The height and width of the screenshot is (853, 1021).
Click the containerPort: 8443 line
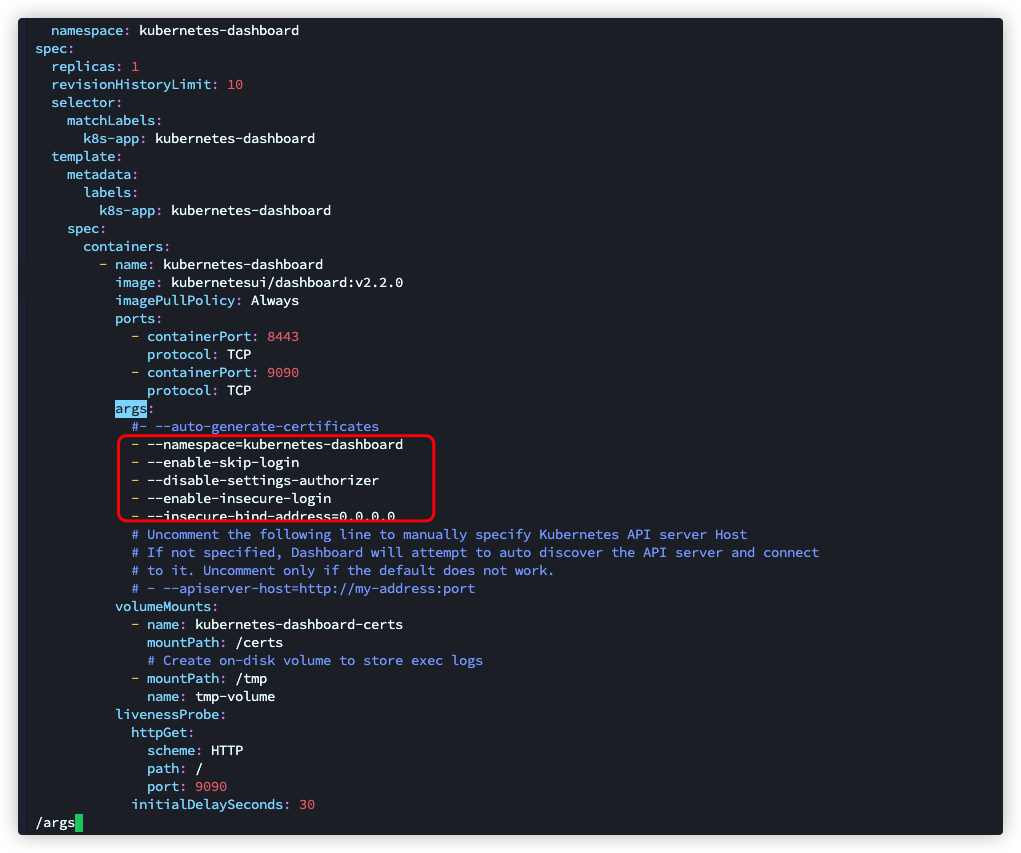(x=215, y=337)
